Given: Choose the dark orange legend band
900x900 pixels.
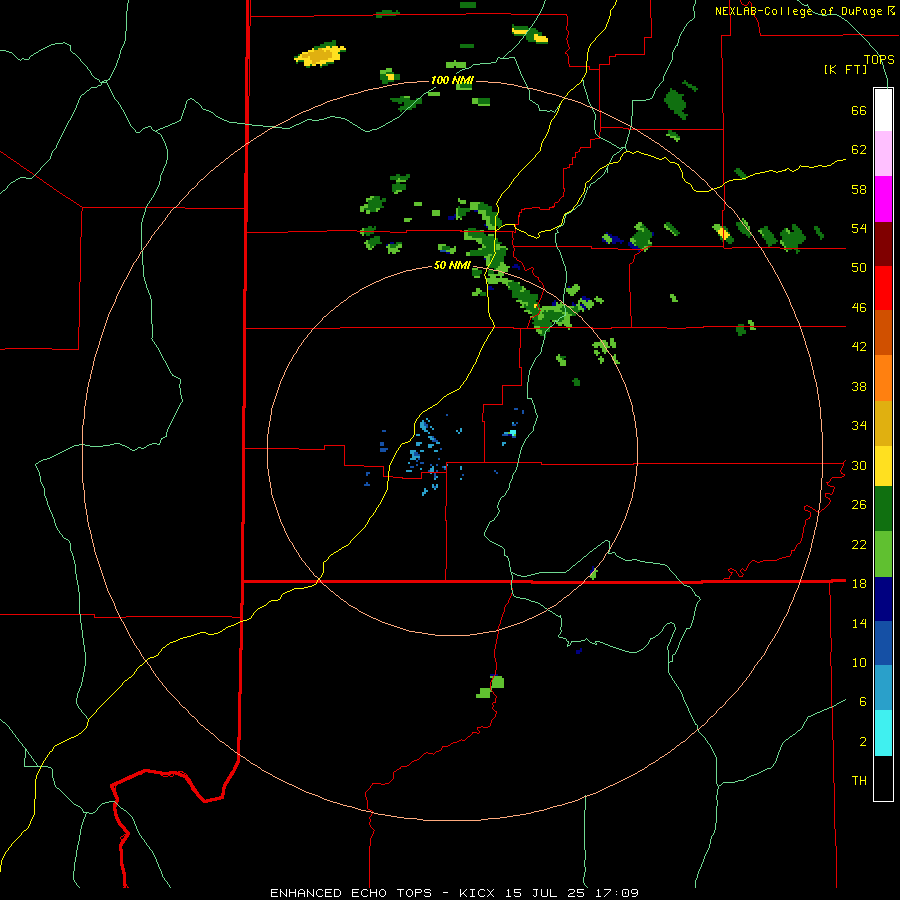Looking at the screenshot, I should 883,332.
